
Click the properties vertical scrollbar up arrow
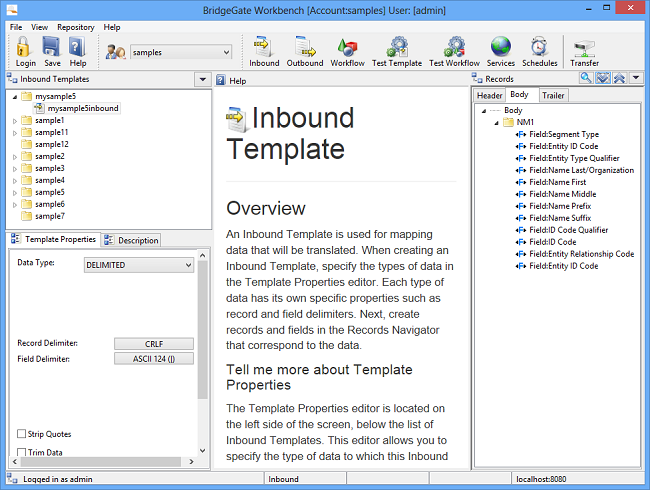pyautogui.click(x=203, y=255)
